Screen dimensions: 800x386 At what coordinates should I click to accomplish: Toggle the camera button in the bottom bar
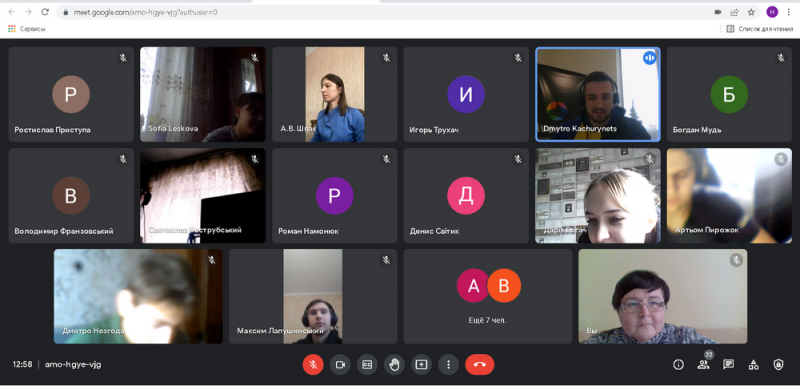[x=340, y=365]
